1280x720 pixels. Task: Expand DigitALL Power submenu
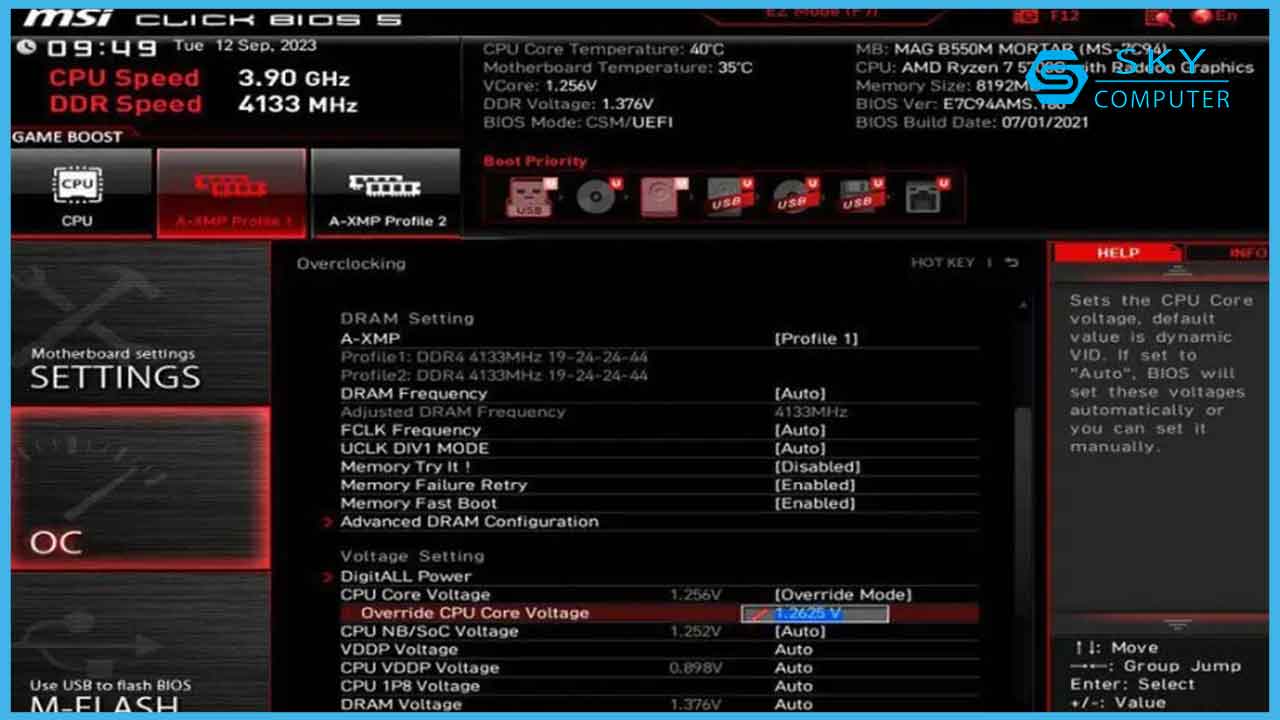point(405,576)
